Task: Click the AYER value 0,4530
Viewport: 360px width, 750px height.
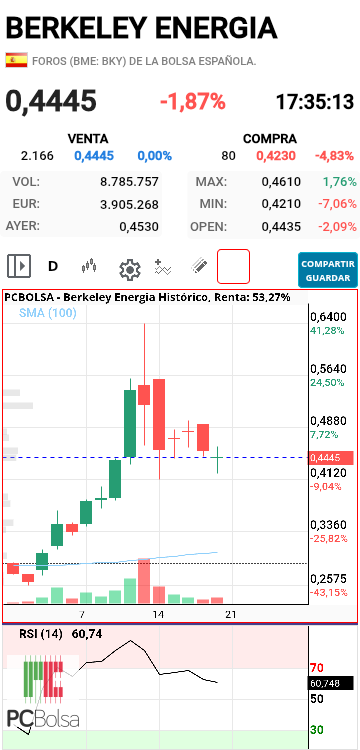Action: point(139,227)
